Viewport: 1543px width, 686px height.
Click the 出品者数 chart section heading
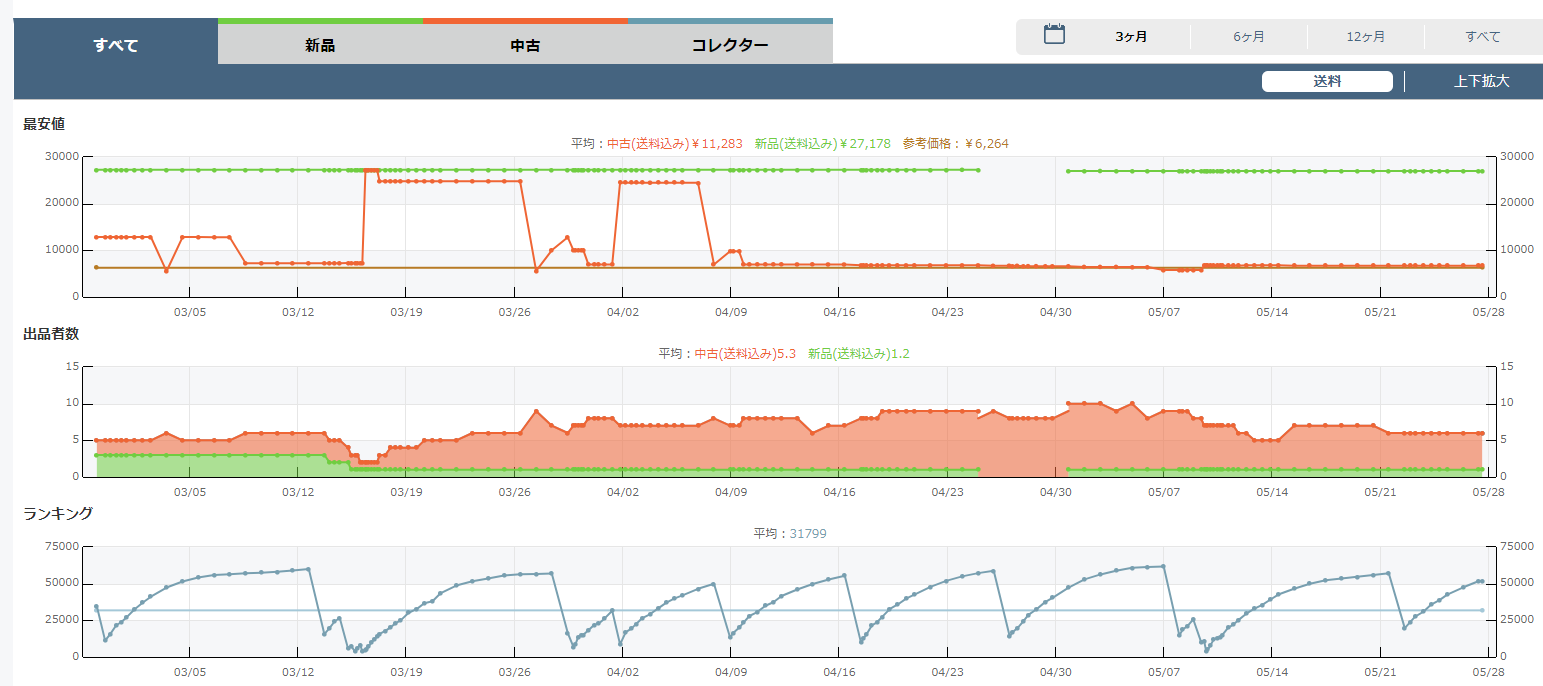(51, 334)
